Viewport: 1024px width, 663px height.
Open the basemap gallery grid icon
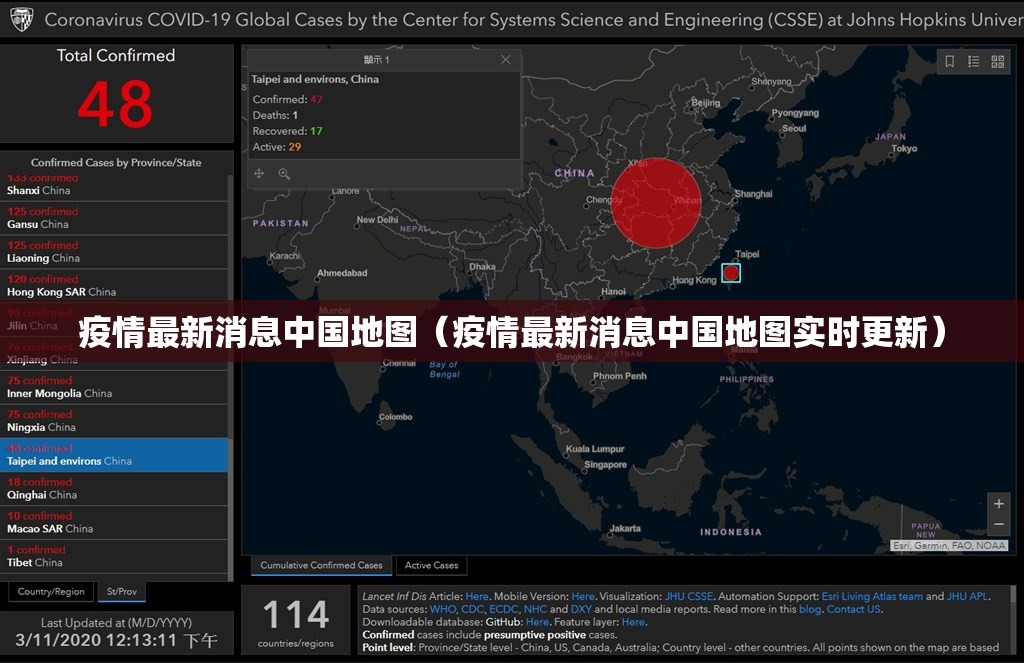click(998, 62)
